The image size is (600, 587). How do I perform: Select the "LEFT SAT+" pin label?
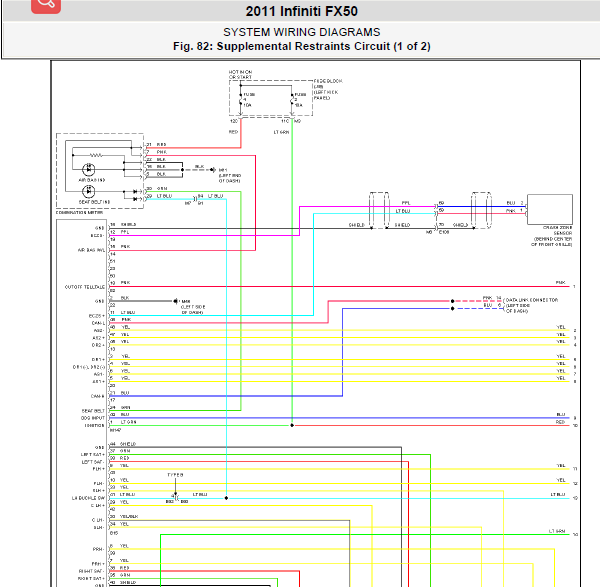click(x=93, y=455)
